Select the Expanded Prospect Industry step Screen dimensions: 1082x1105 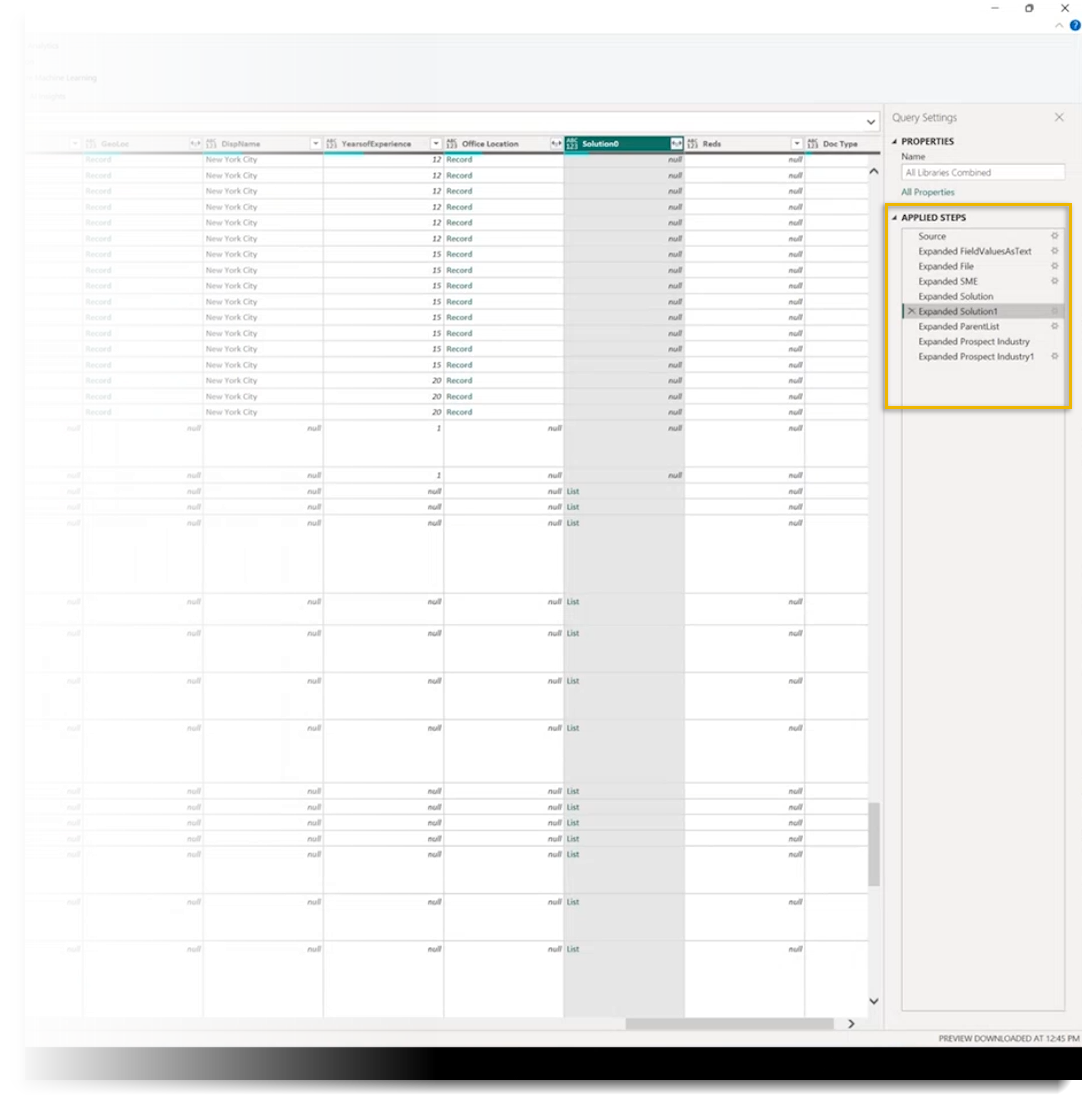[x=973, y=342]
